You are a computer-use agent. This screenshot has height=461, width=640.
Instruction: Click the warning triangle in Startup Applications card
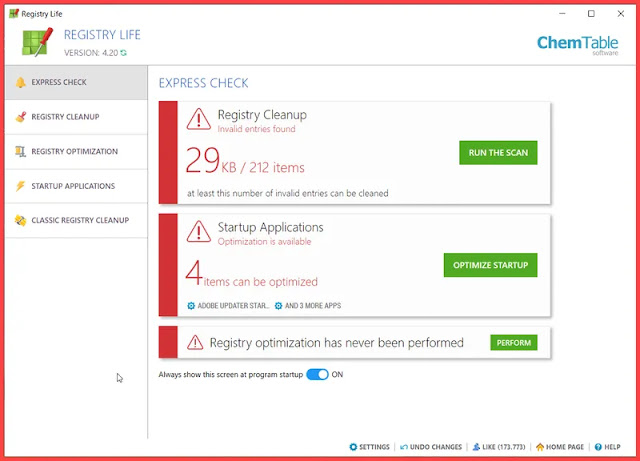click(199, 232)
